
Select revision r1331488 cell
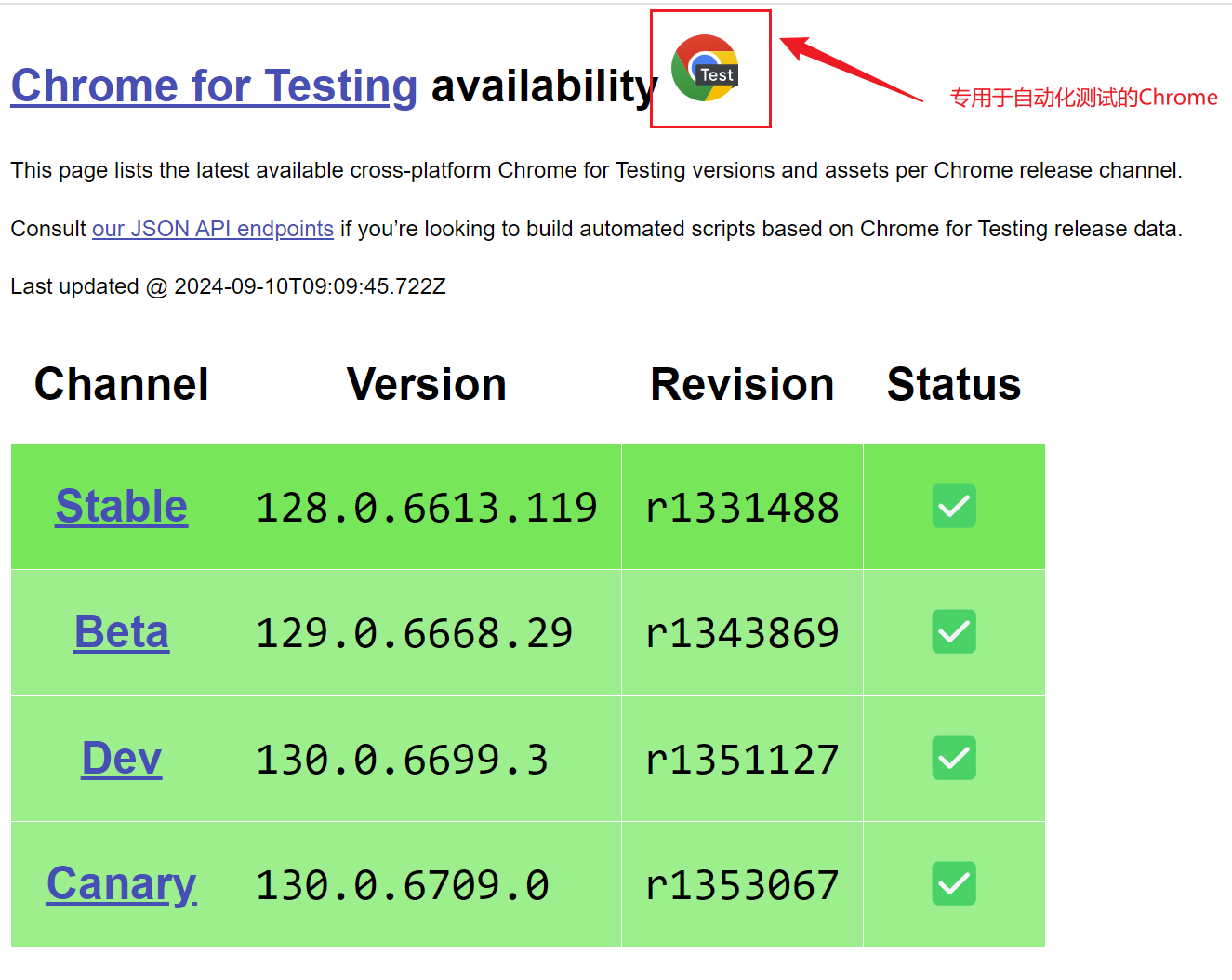(x=742, y=508)
